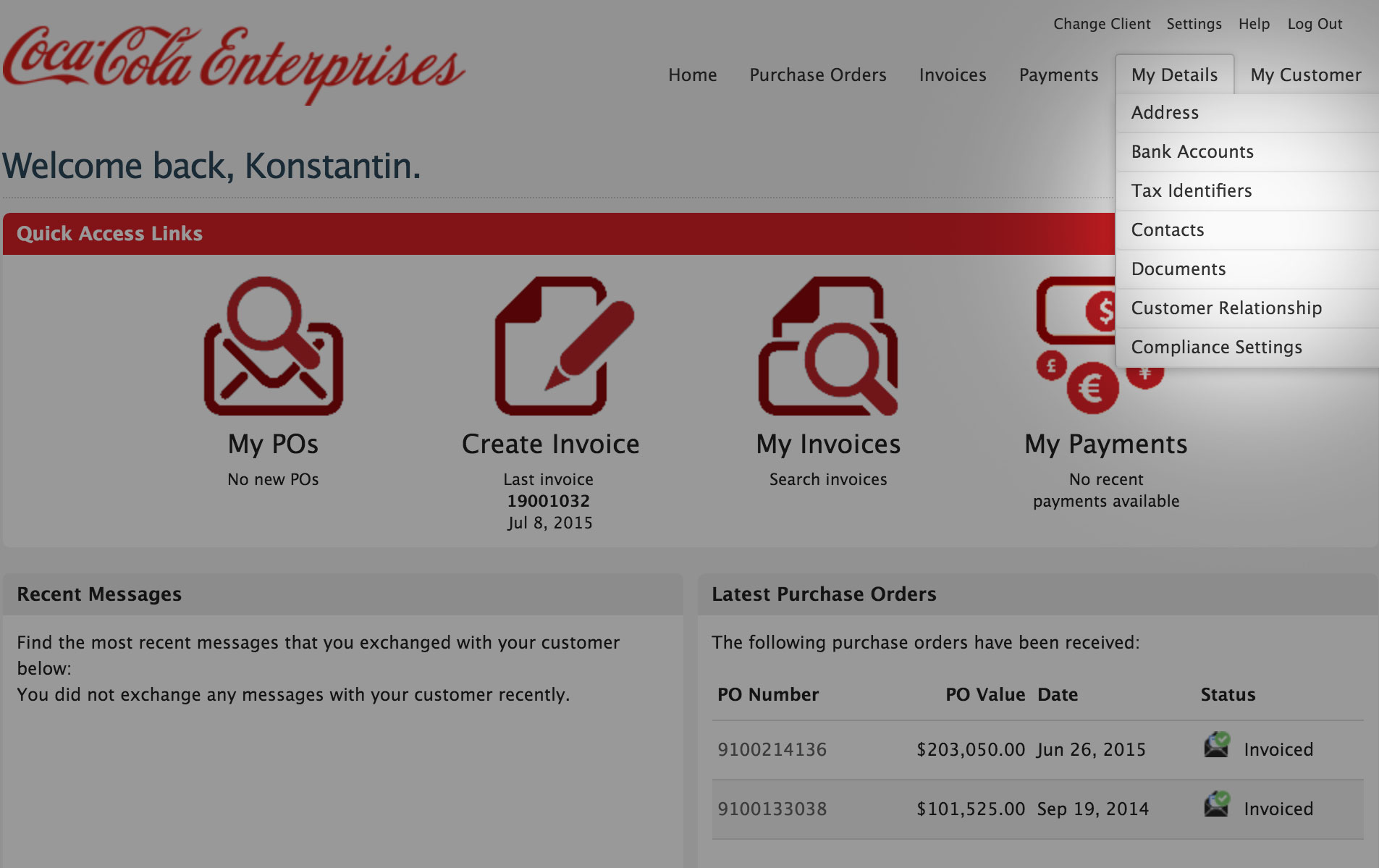Image resolution: width=1379 pixels, height=868 pixels.
Task: Expand the My Customer dropdown tab
Action: click(1306, 75)
